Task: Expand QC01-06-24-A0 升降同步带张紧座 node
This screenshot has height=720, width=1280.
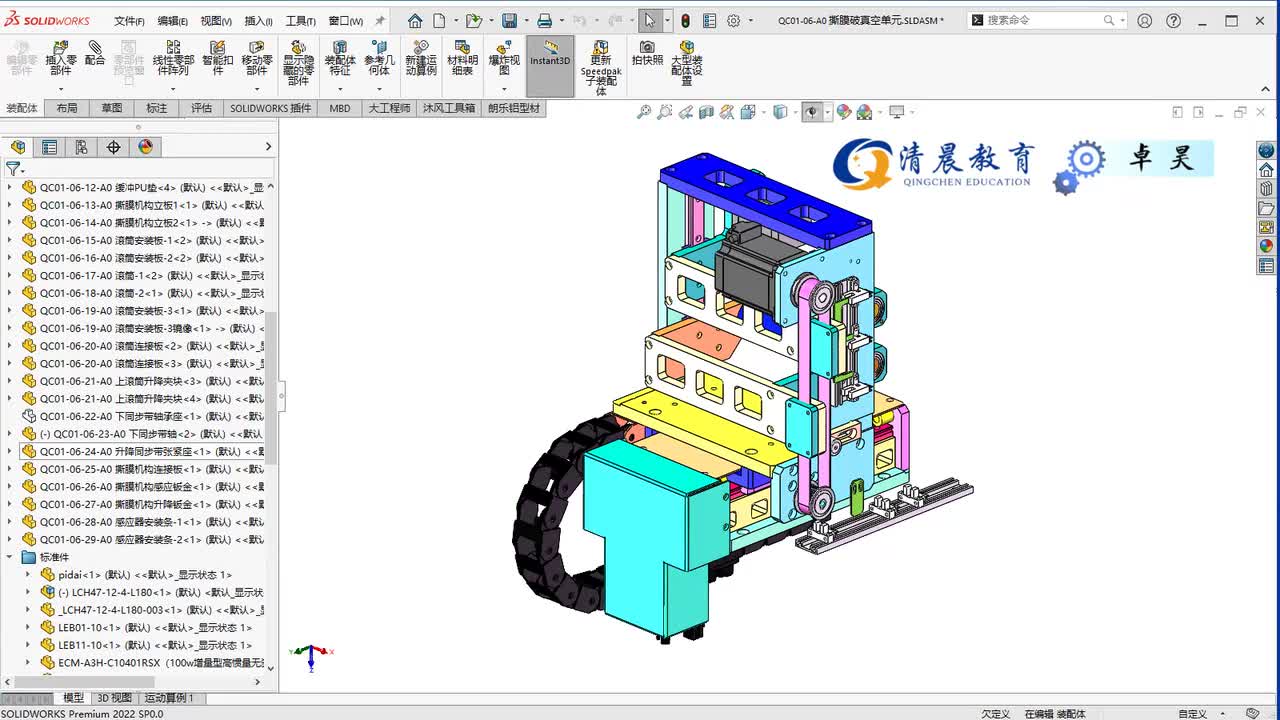Action: tap(10, 451)
